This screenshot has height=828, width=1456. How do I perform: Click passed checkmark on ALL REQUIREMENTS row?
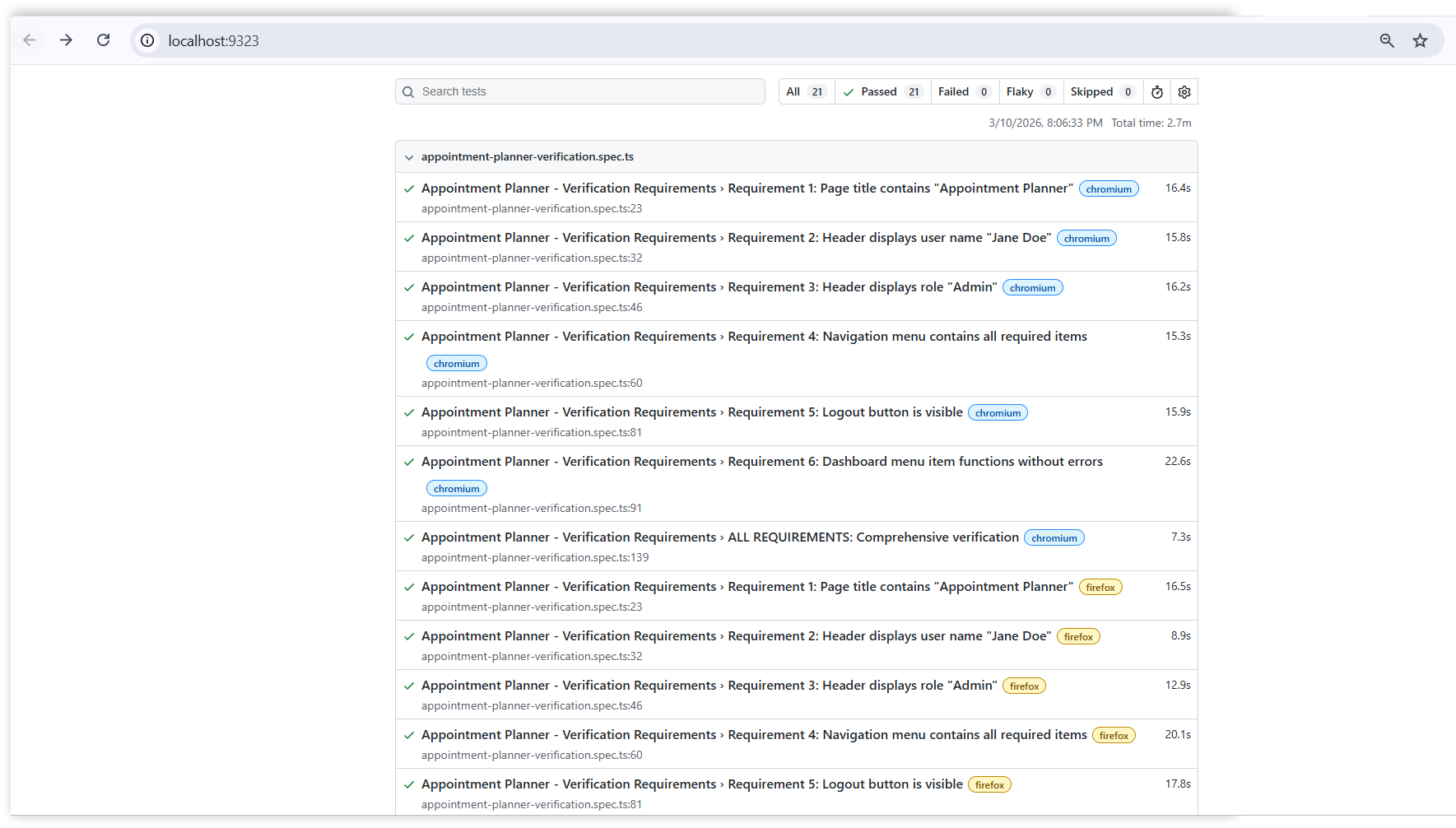(409, 537)
